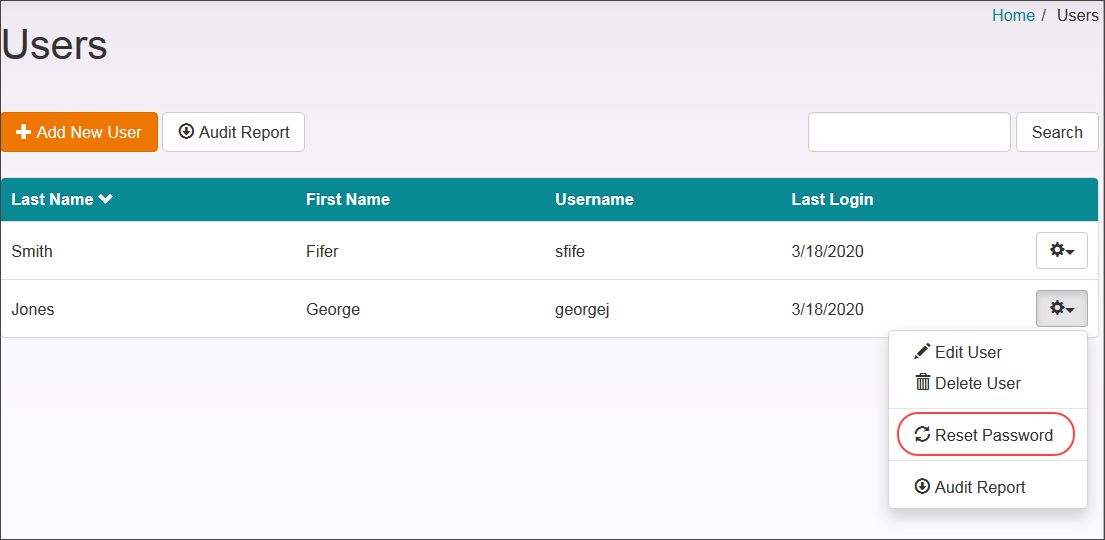The image size is (1105, 540).
Task: Click the pencil icon next to Edit User
Action: (x=922, y=352)
